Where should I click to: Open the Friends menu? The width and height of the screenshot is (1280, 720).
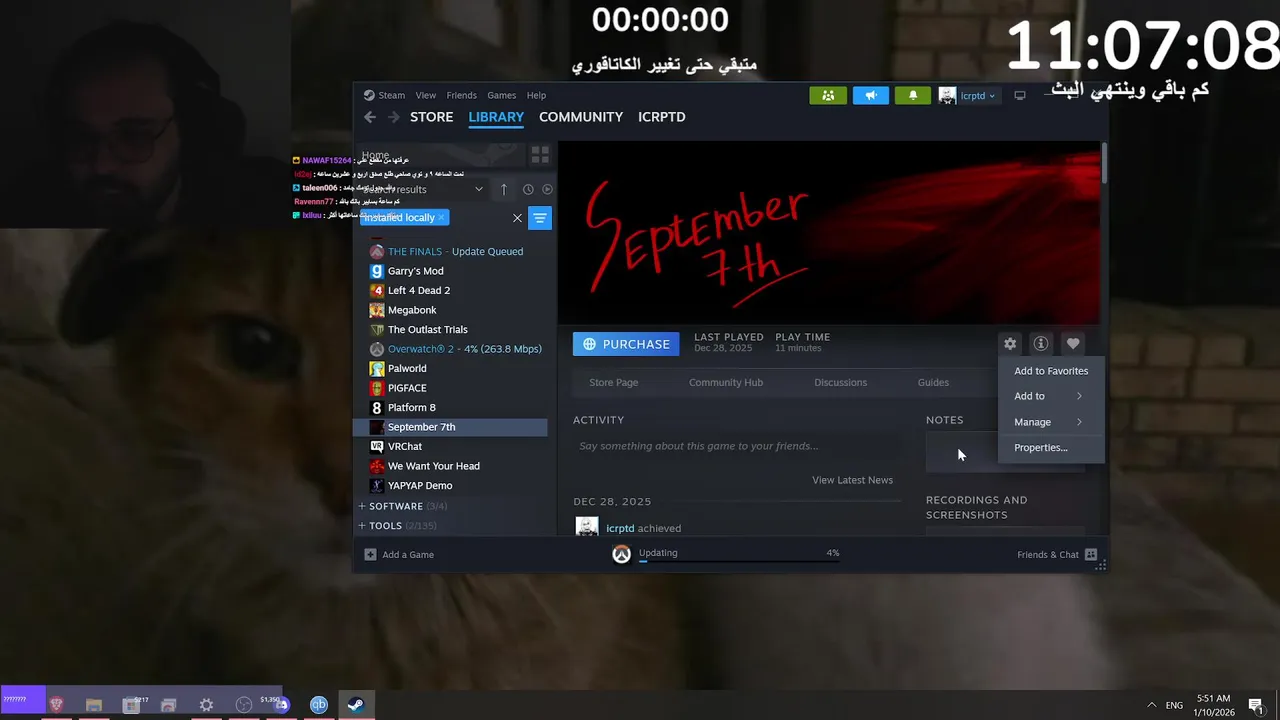point(461,95)
